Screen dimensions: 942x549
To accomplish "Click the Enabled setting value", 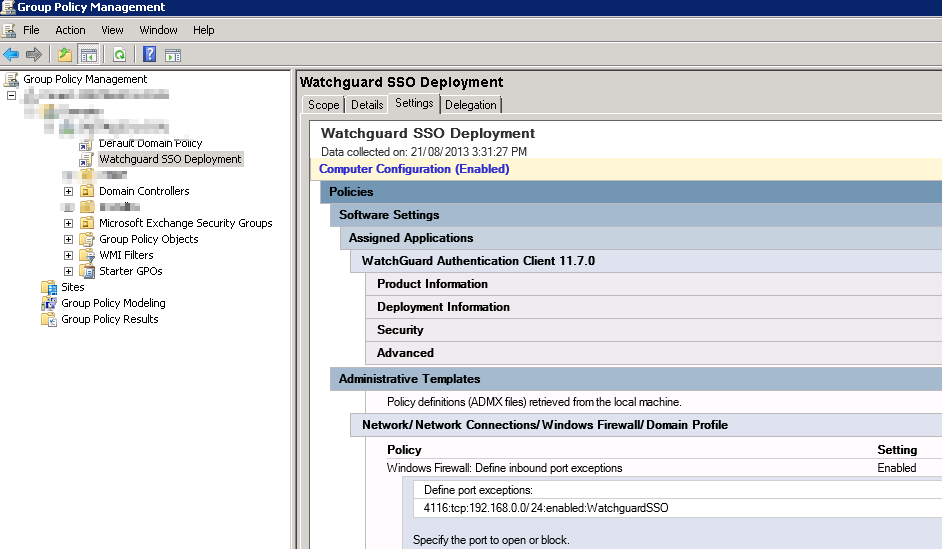I will 896,468.
